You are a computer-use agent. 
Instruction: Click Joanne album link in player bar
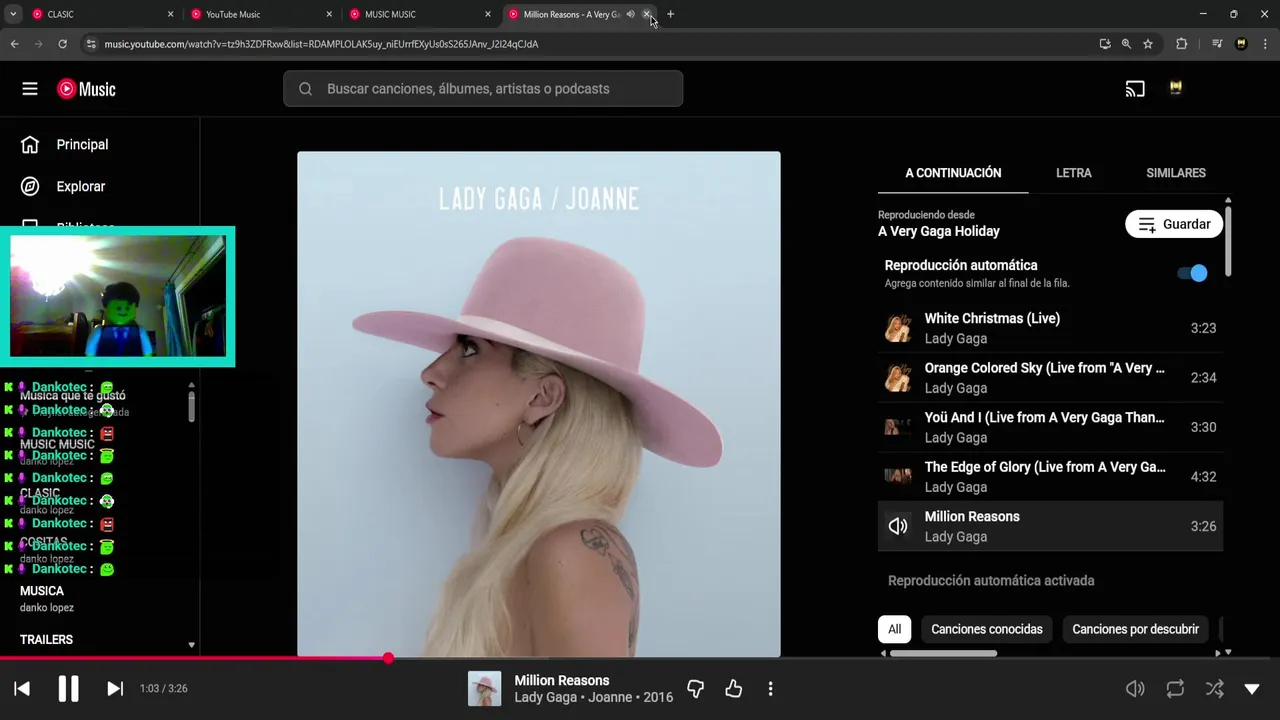click(x=609, y=697)
